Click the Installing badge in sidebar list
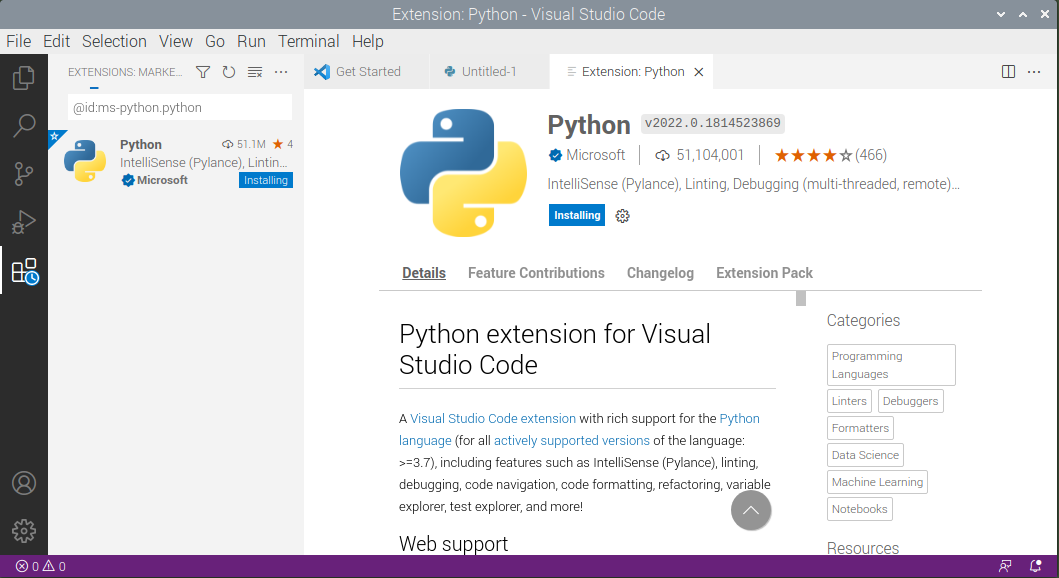The width and height of the screenshot is (1059, 578). coord(265,180)
